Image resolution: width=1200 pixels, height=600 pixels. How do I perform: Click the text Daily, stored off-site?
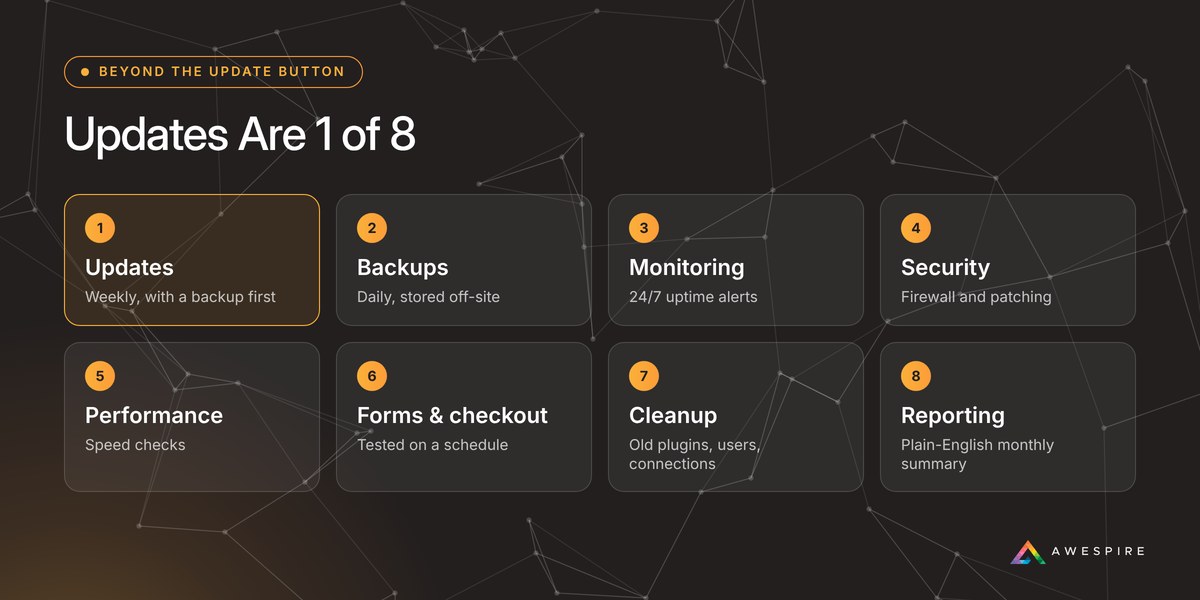(x=428, y=297)
